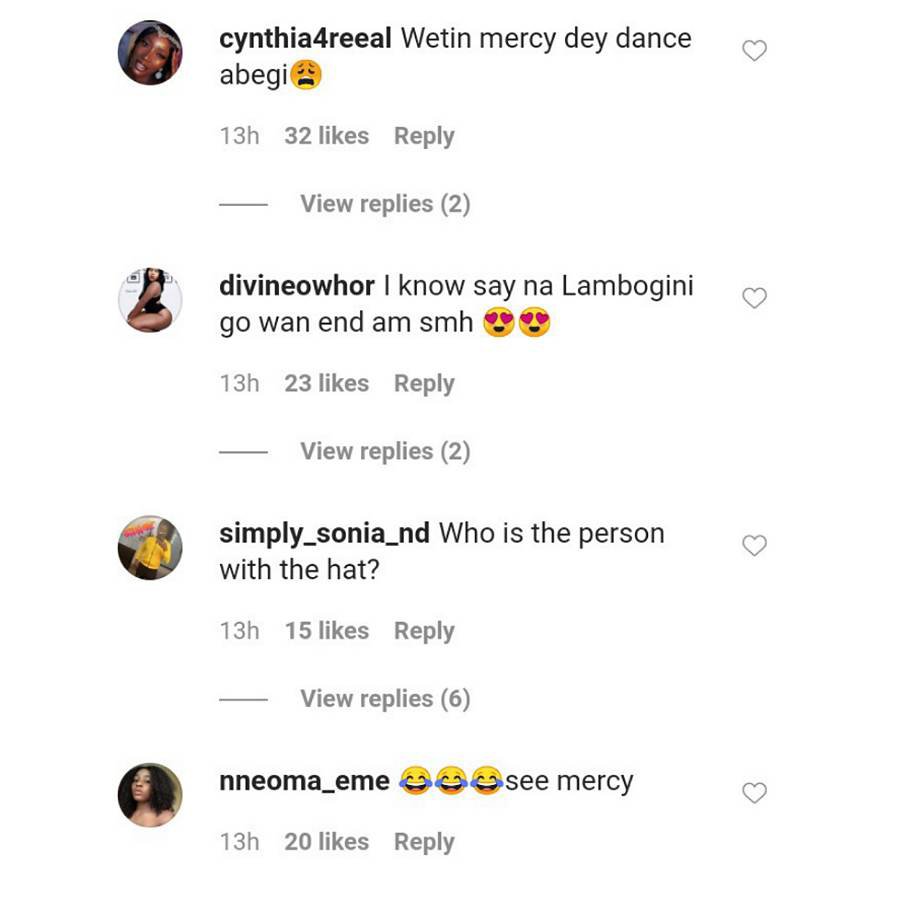View the 20 likes on nneoma_eme's comment
Screen dimensions: 900x900
click(326, 842)
